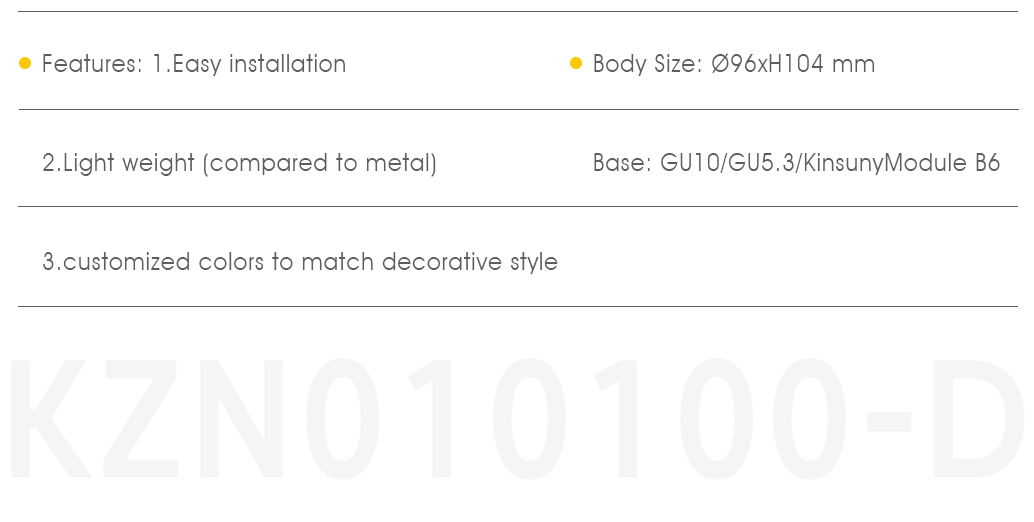The image size is (1034, 522).
Task: Click the 'Features: 1.Easy installation' text
Action: point(194,65)
